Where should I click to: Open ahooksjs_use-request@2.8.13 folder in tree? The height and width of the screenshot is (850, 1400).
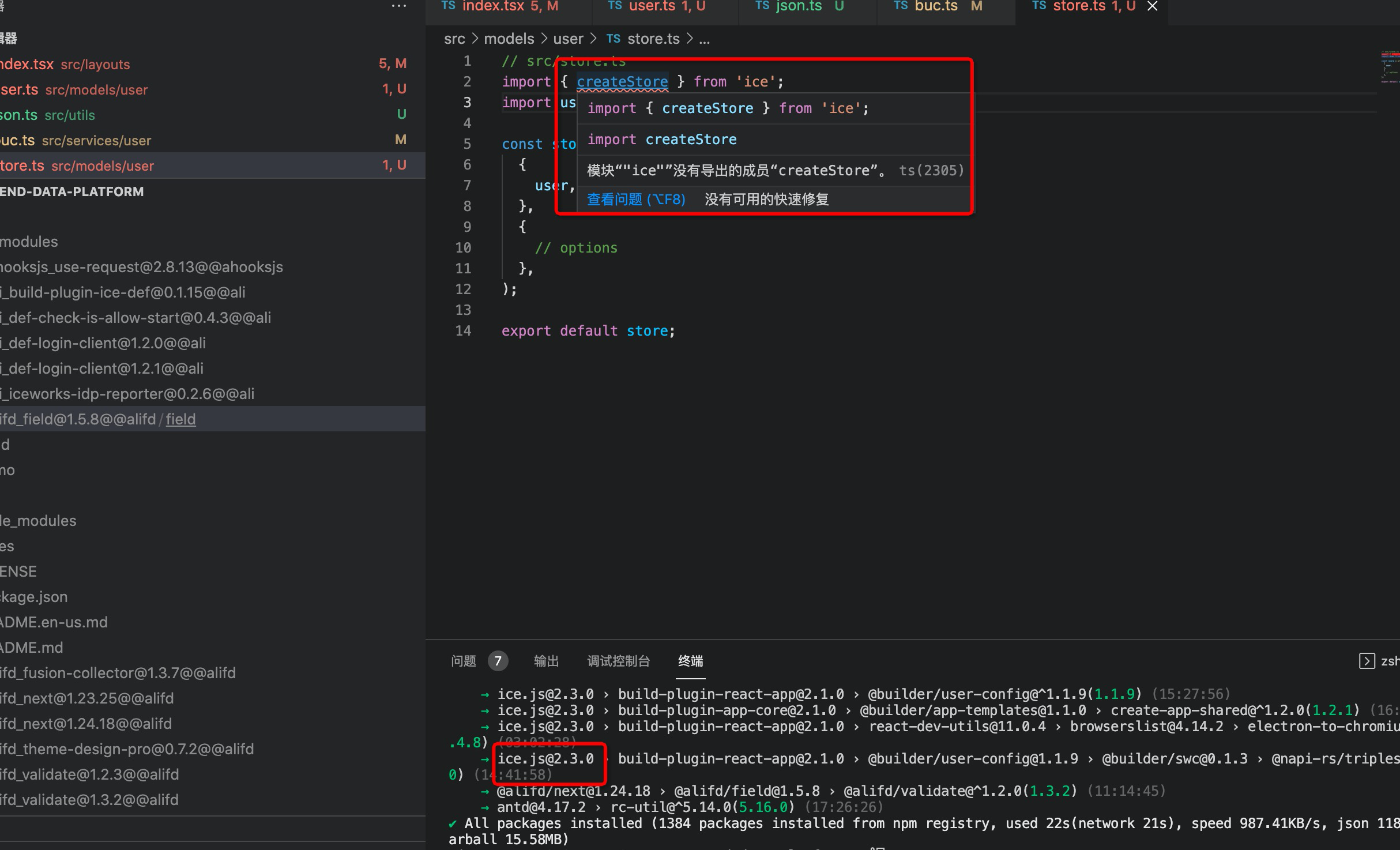click(213, 267)
